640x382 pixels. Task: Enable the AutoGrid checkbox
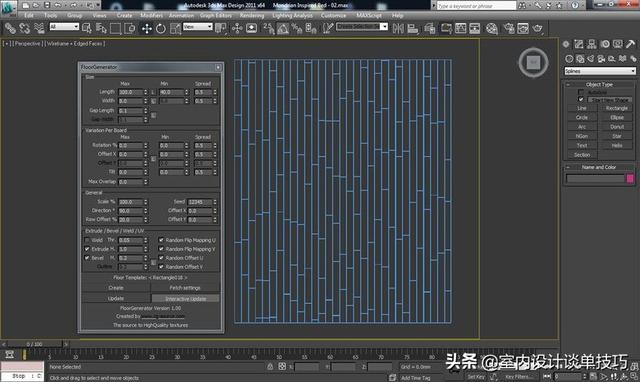click(581, 93)
